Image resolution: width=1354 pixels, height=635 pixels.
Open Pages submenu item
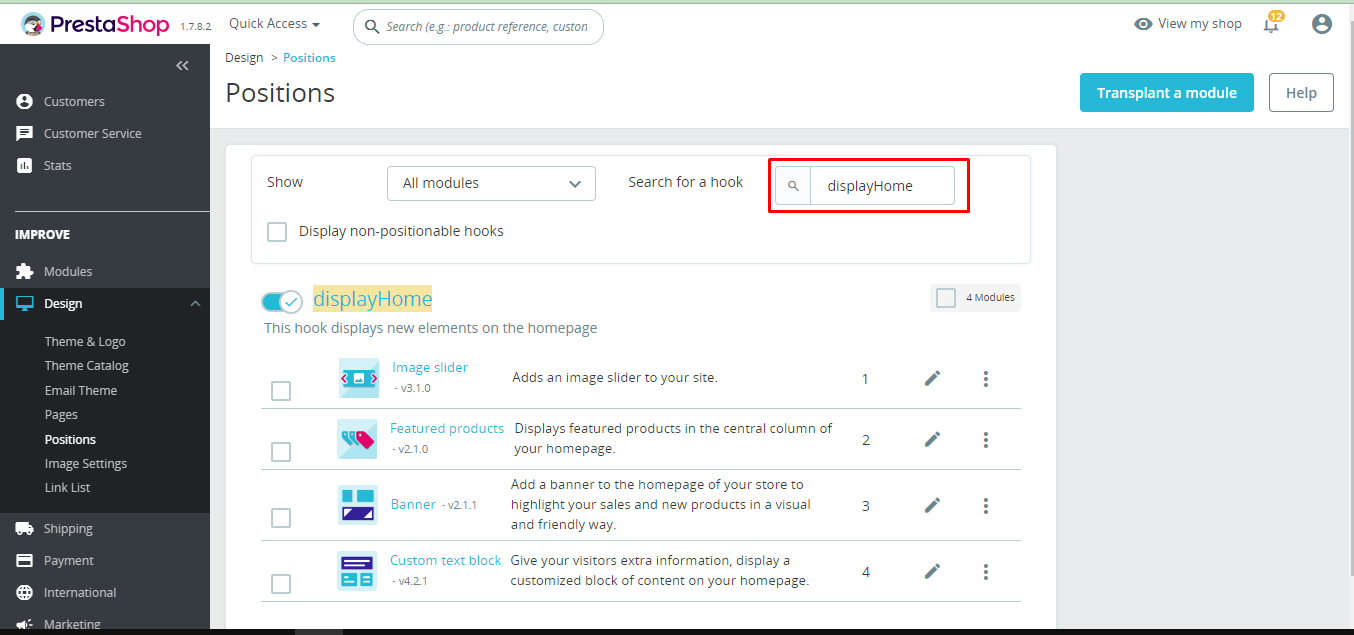61,414
